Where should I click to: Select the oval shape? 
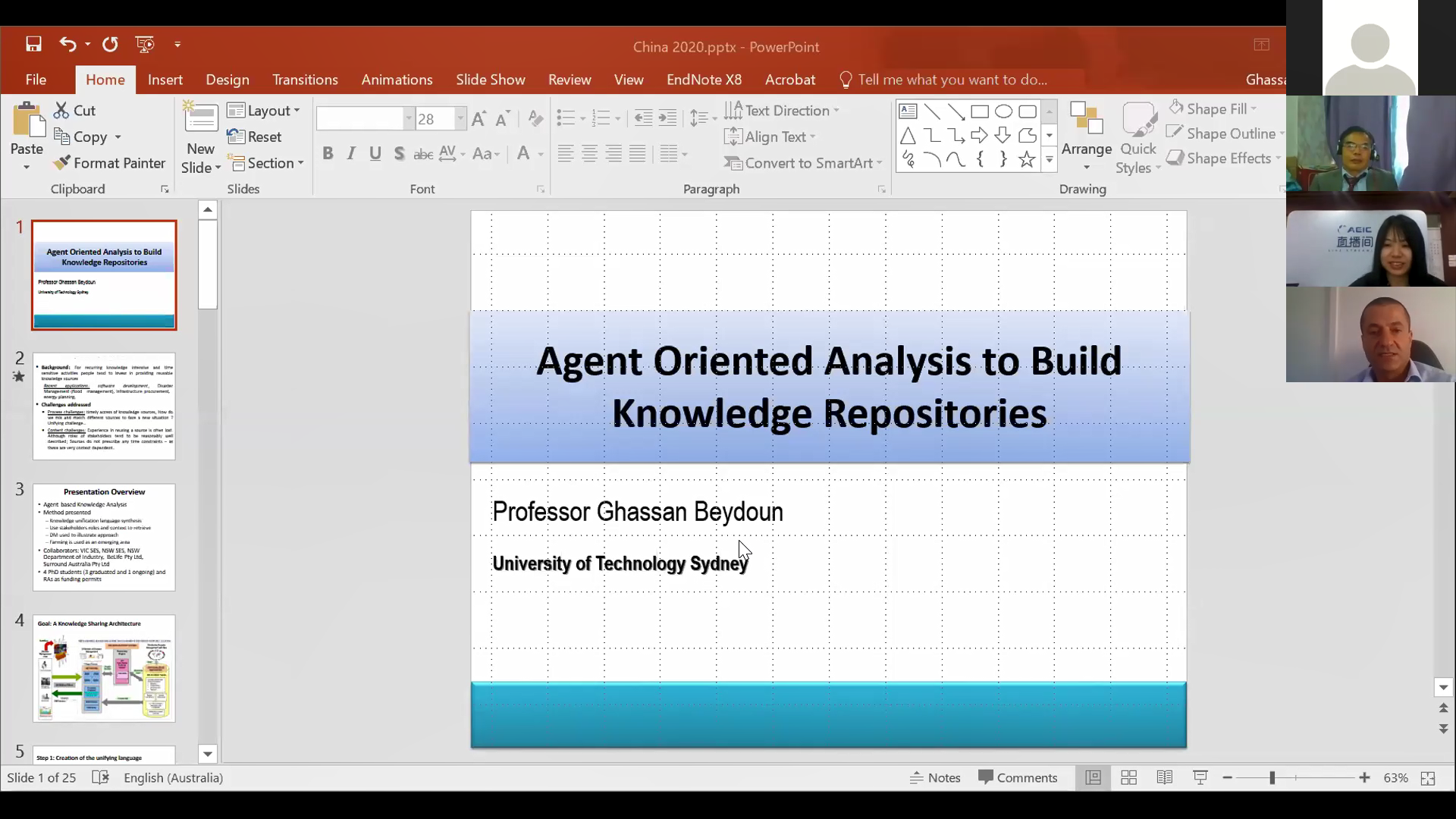click(1003, 111)
